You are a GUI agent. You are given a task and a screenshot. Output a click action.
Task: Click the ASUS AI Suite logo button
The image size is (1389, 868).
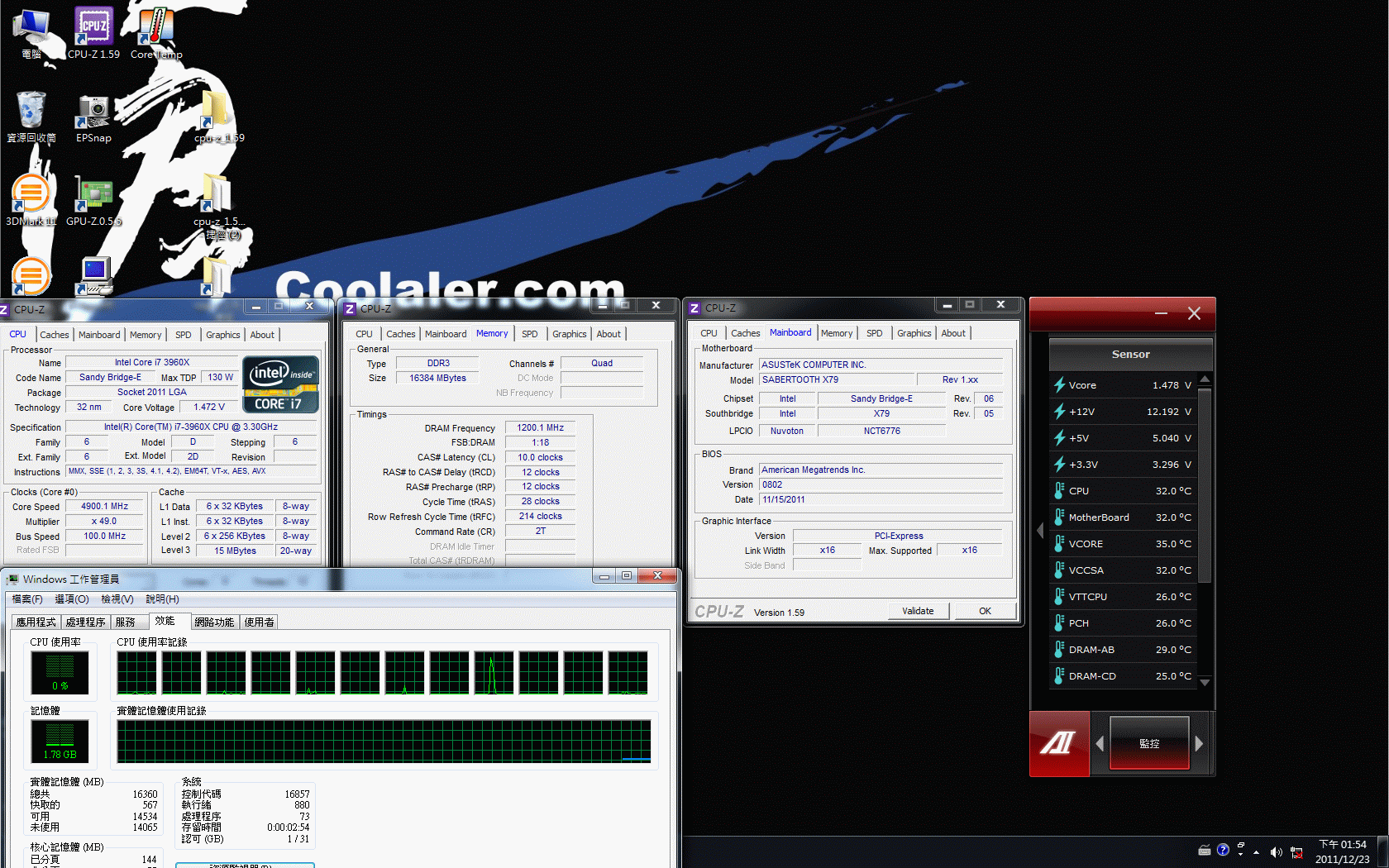[1059, 743]
